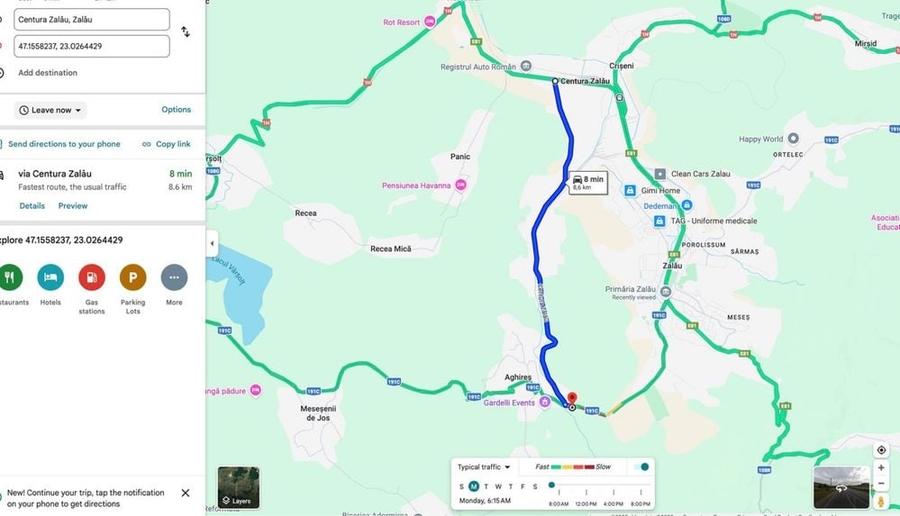
Task: Select Friday in traffic day picker
Action: click(522, 486)
